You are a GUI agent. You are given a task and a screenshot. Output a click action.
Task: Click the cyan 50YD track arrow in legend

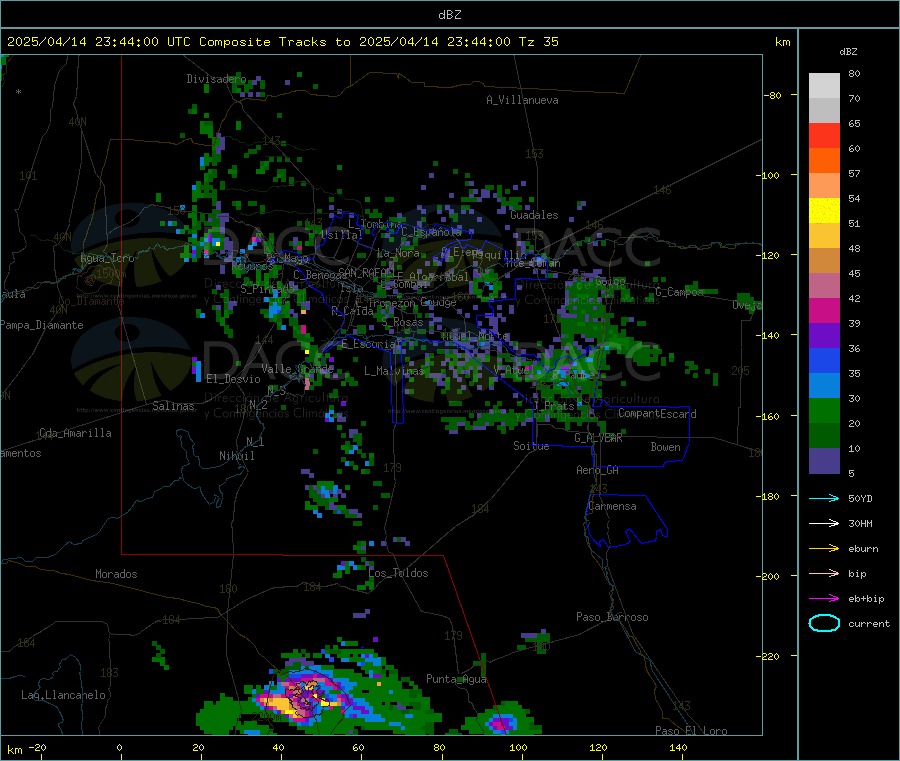[824, 498]
